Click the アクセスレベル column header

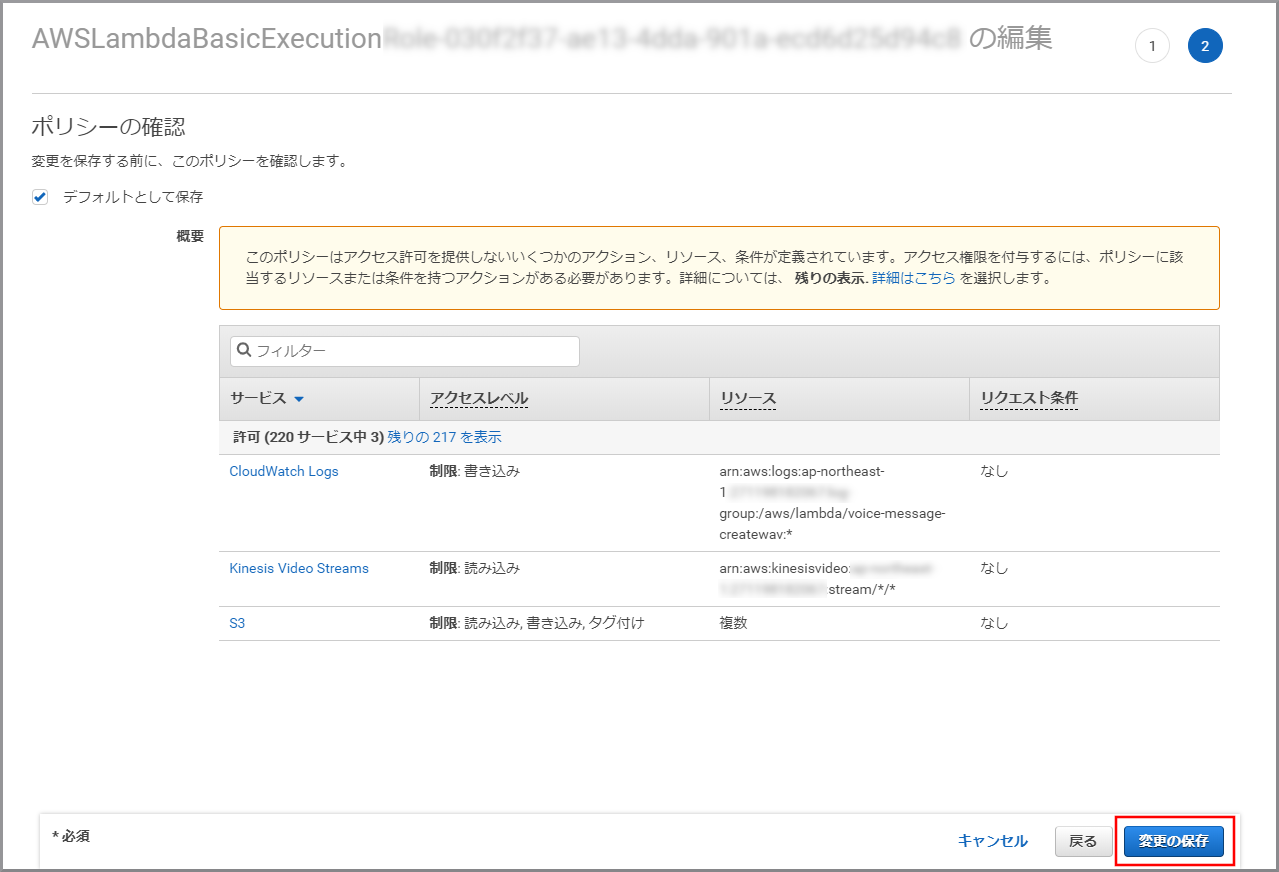(x=478, y=398)
